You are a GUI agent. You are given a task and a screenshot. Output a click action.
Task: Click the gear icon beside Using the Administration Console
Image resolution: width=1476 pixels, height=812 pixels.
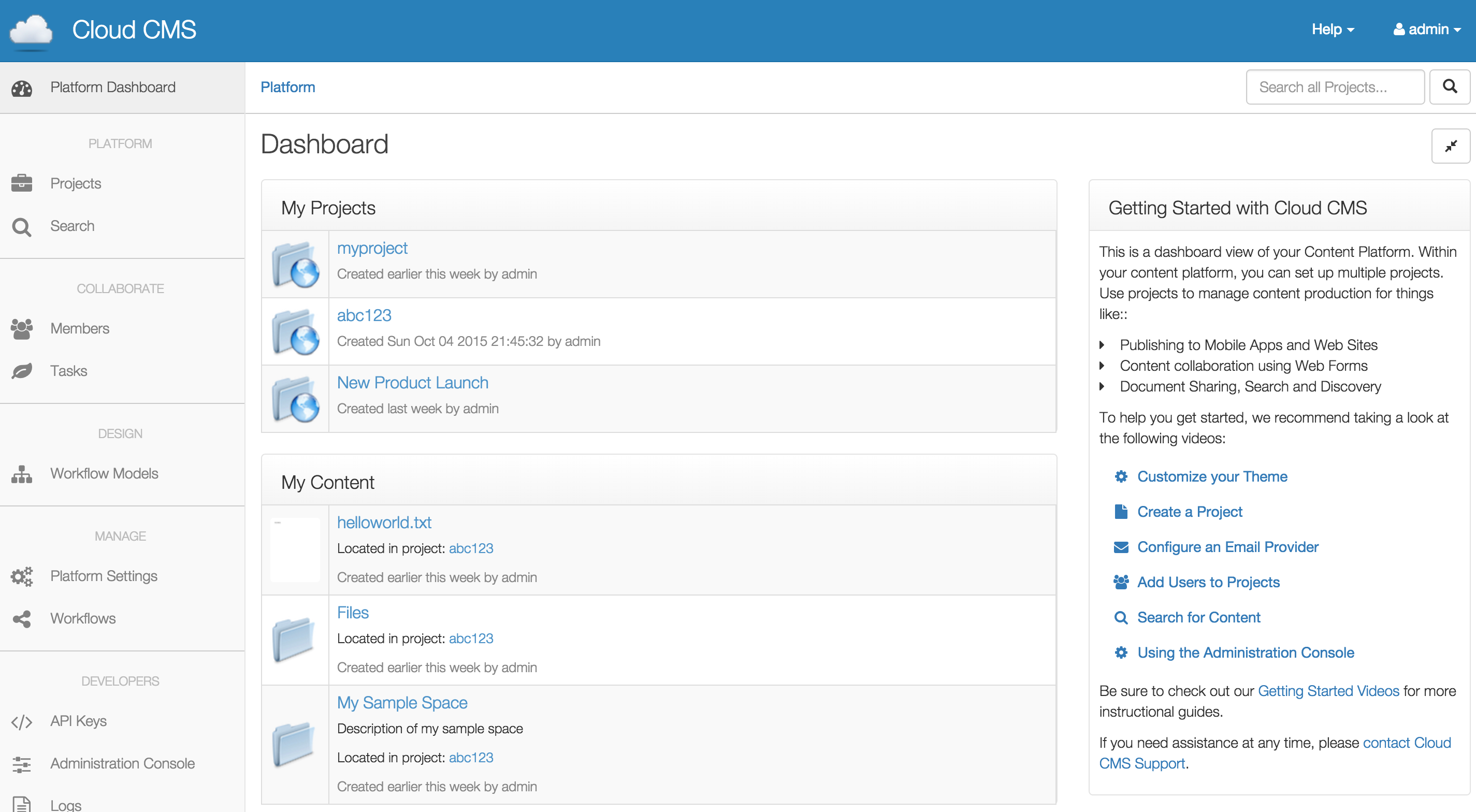(1121, 653)
